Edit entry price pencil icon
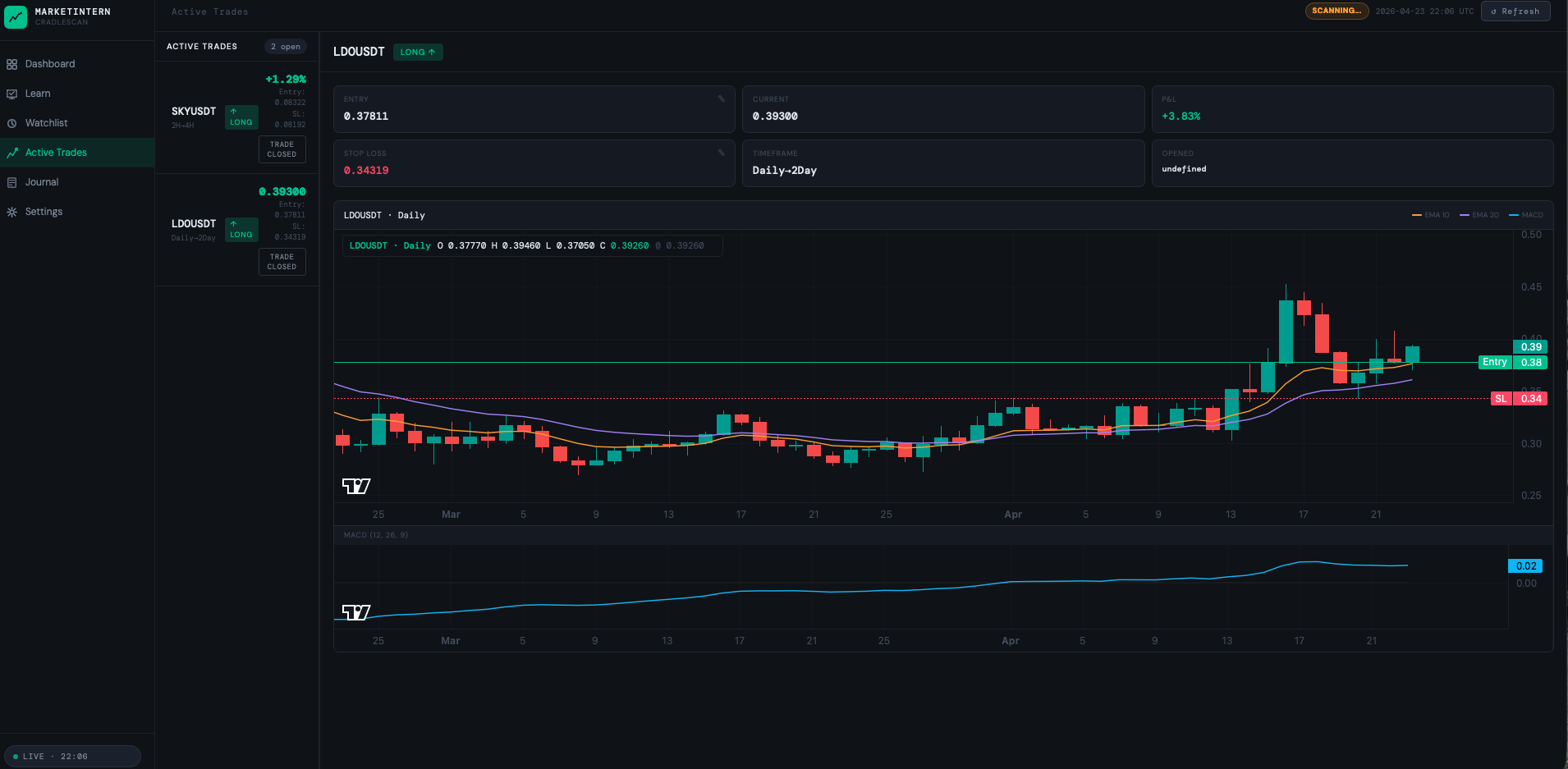This screenshot has width=1568, height=769. click(722, 99)
